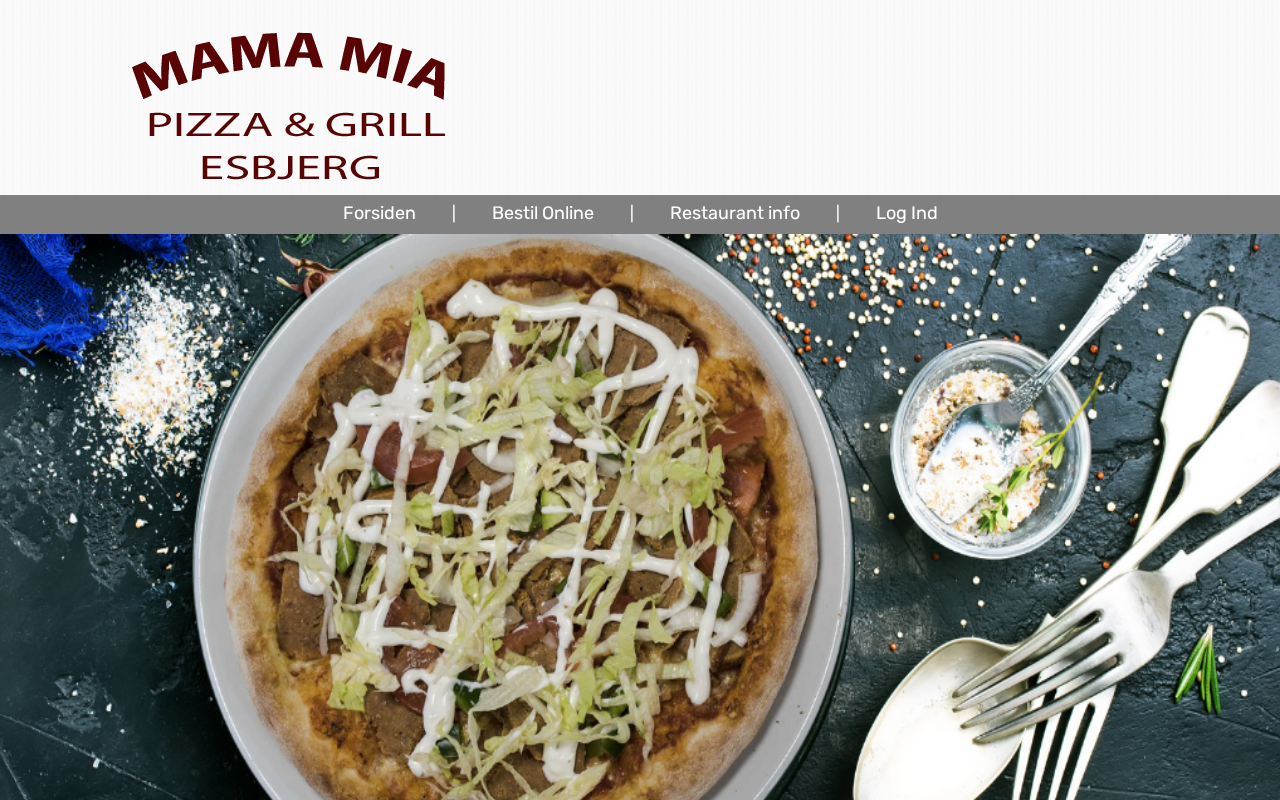Click the Log Ind link
This screenshot has height=800, width=1280.
(907, 213)
